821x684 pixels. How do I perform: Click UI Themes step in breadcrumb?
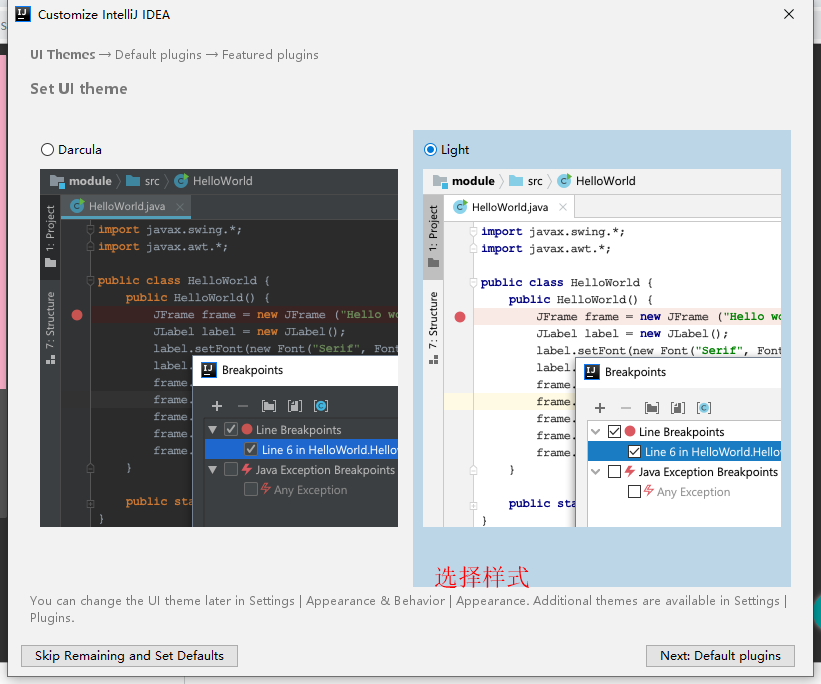click(63, 55)
